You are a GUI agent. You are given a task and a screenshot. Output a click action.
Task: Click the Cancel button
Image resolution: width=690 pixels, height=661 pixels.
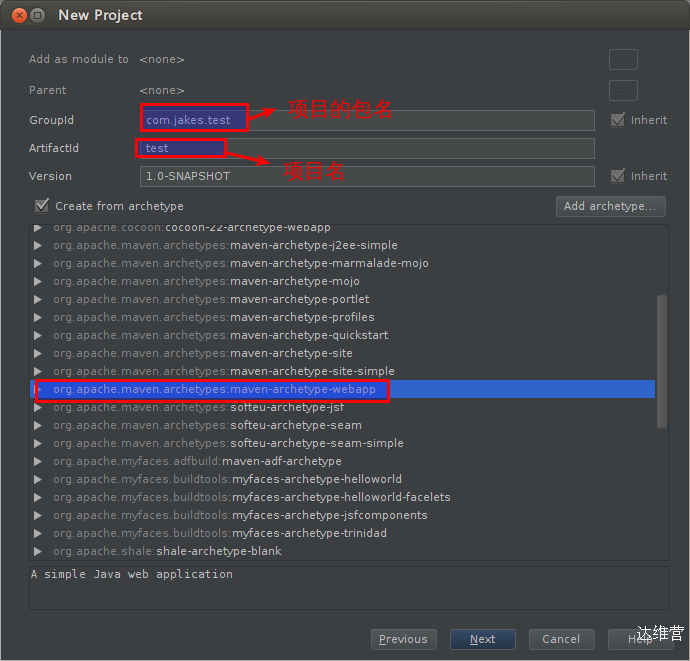click(x=561, y=639)
